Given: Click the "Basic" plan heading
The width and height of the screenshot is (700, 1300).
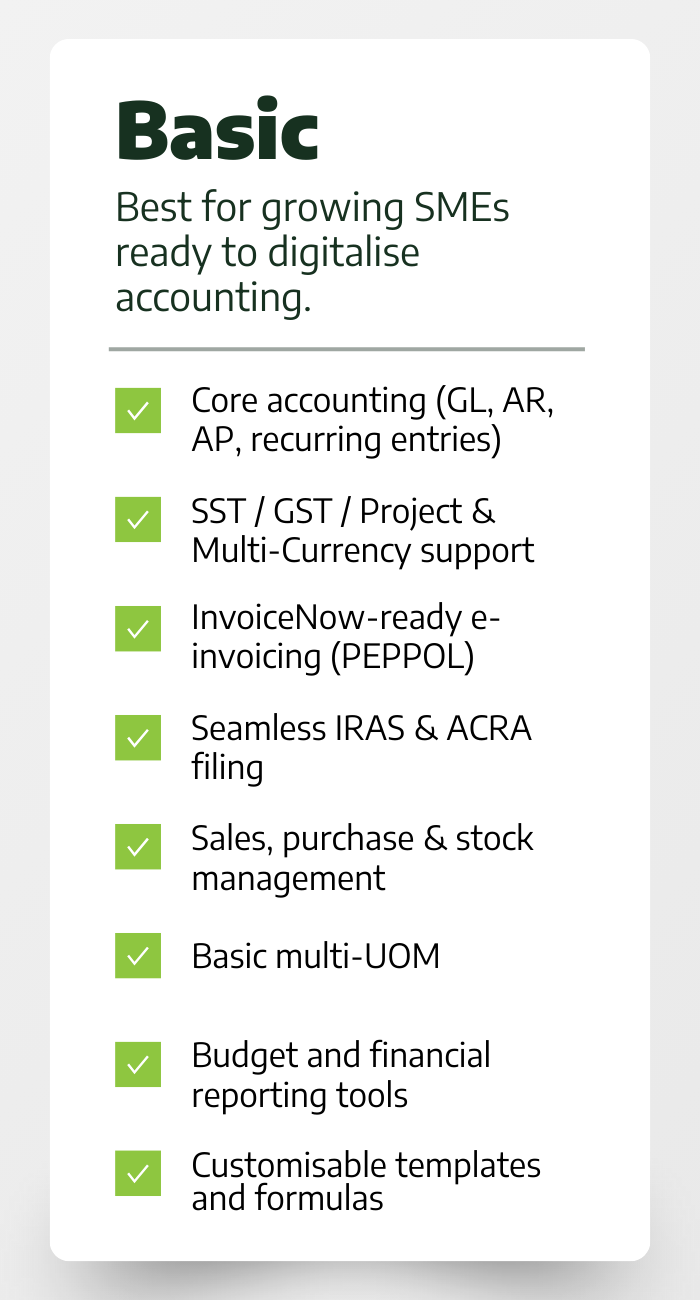Looking at the screenshot, I should point(217,131).
